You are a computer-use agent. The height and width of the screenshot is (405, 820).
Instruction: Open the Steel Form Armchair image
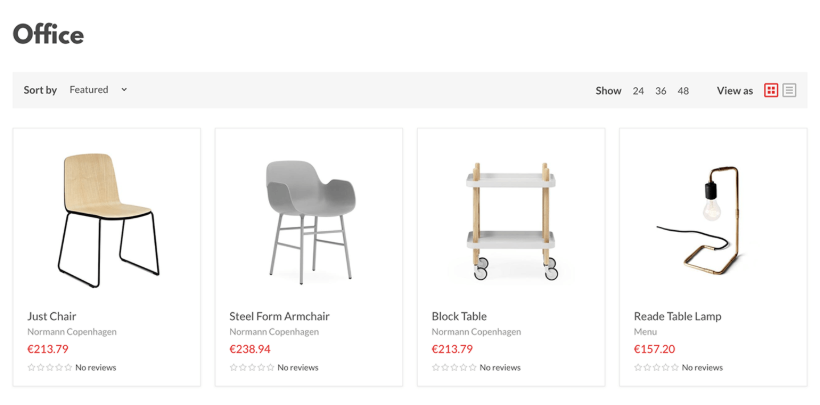coord(309,216)
